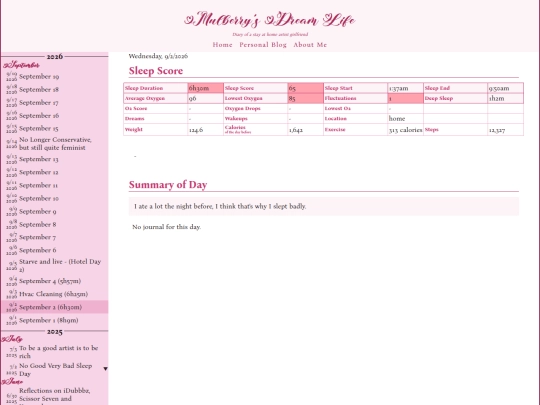Viewport: 540px width, 405px height.
Task: Click the 'Wednesday, 9/2/2026' date text
Action: (158, 56)
